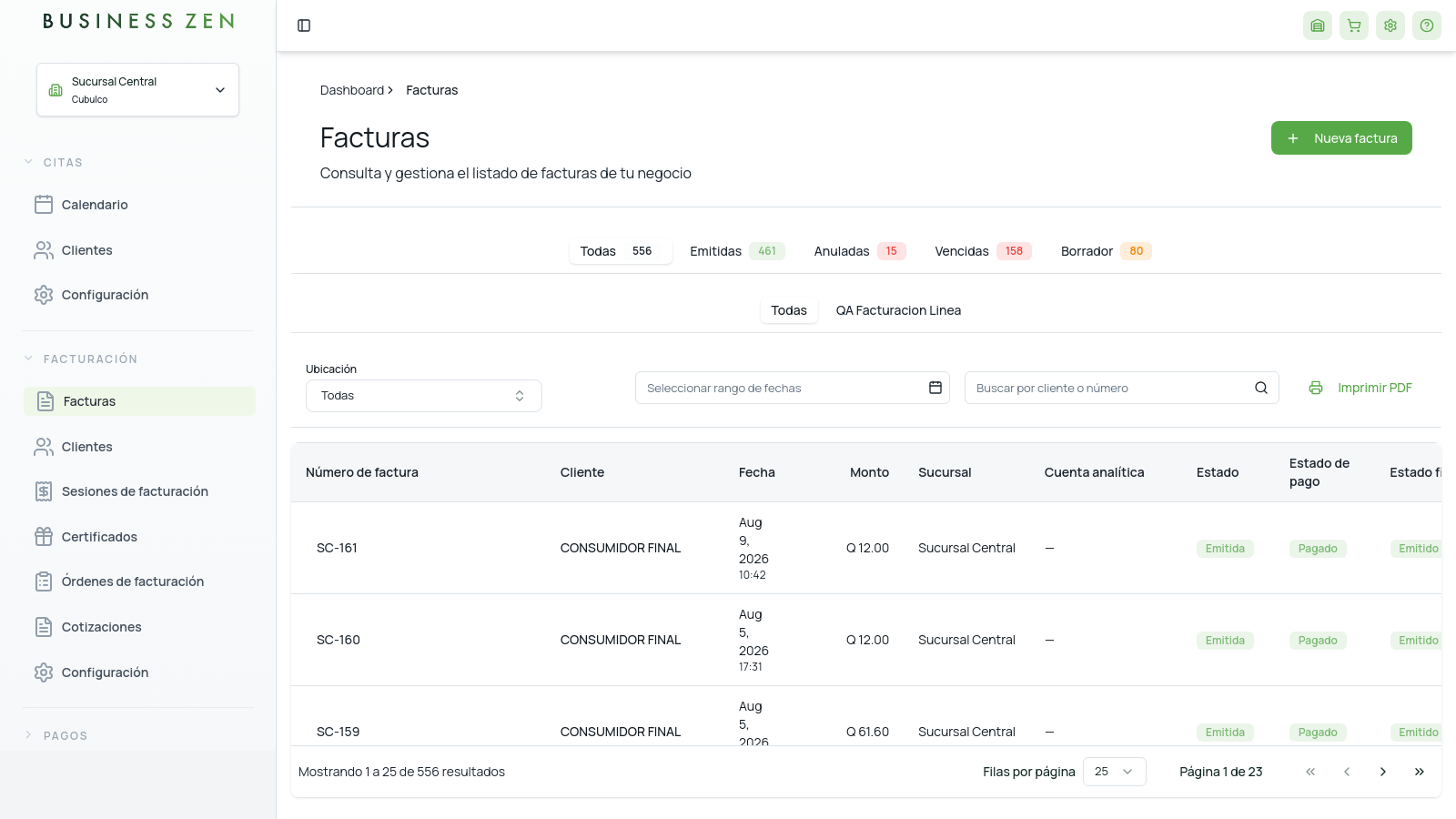This screenshot has width=1456, height=819.
Task: Open the Filas por página dropdown
Action: click(x=1115, y=772)
